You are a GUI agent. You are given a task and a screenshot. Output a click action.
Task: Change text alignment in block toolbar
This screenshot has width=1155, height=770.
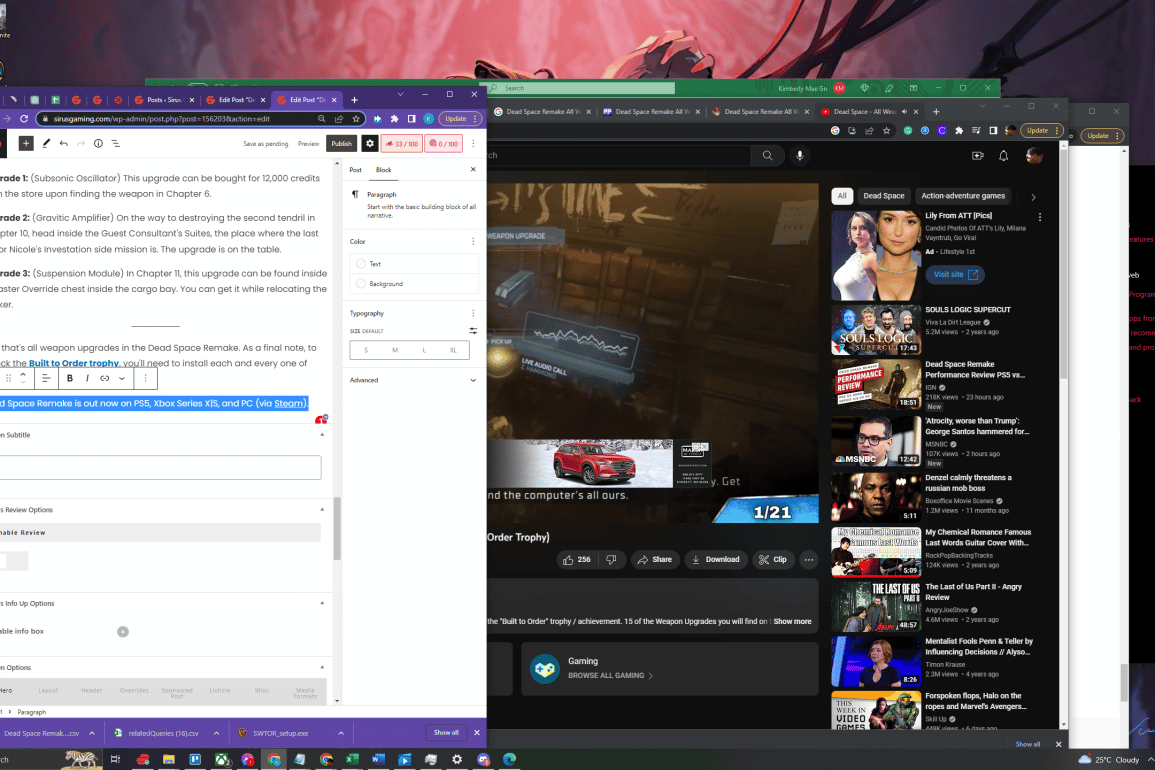point(46,378)
